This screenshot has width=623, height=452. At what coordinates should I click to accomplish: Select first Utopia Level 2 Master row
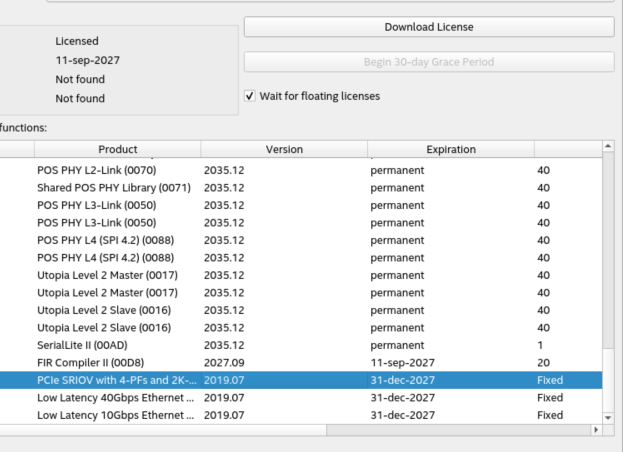107,275
